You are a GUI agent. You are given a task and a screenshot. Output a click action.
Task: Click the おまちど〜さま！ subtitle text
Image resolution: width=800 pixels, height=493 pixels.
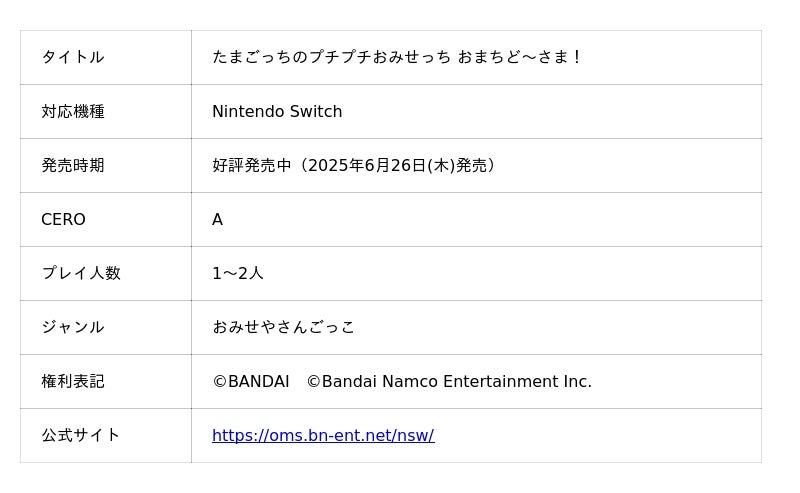[x=520, y=58]
